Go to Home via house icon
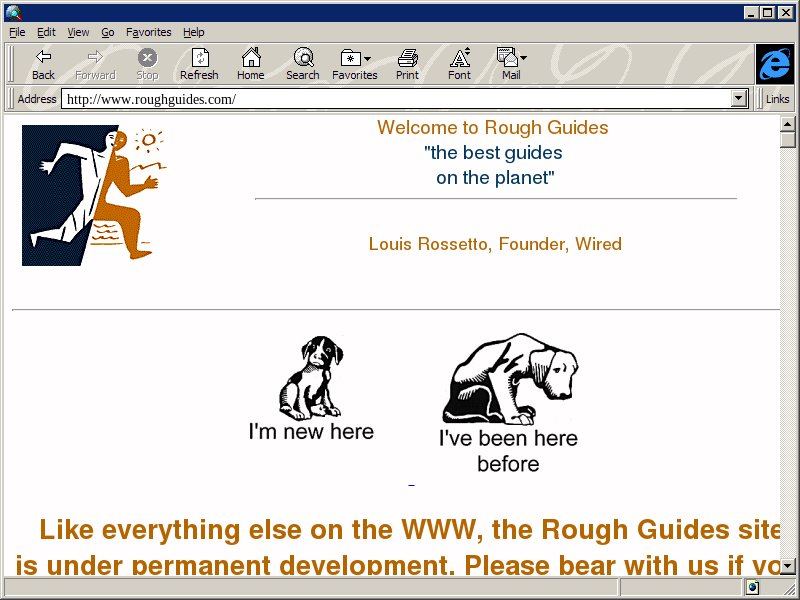This screenshot has height=600, width=800. point(250,58)
